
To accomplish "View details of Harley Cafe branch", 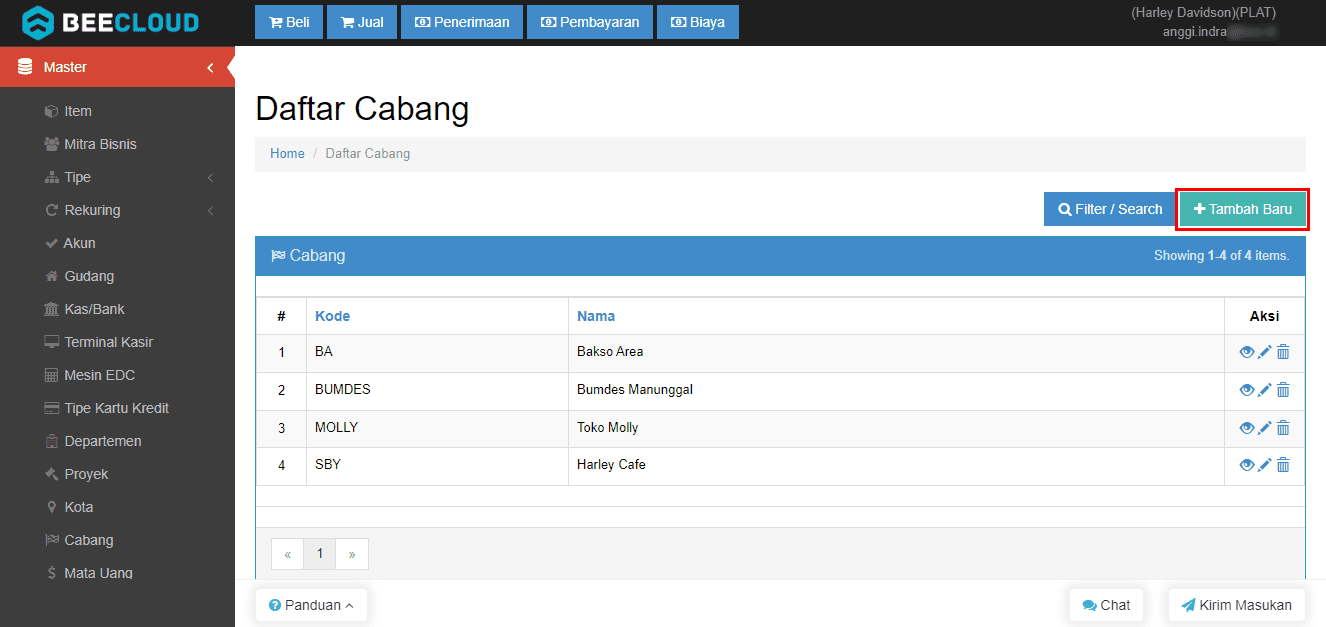I will [1247, 465].
